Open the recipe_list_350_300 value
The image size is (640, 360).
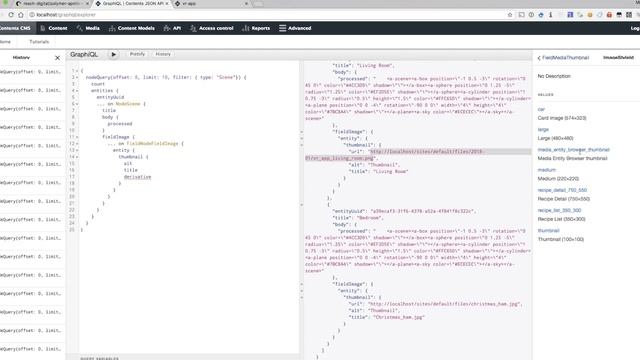(x=559, y=210)
